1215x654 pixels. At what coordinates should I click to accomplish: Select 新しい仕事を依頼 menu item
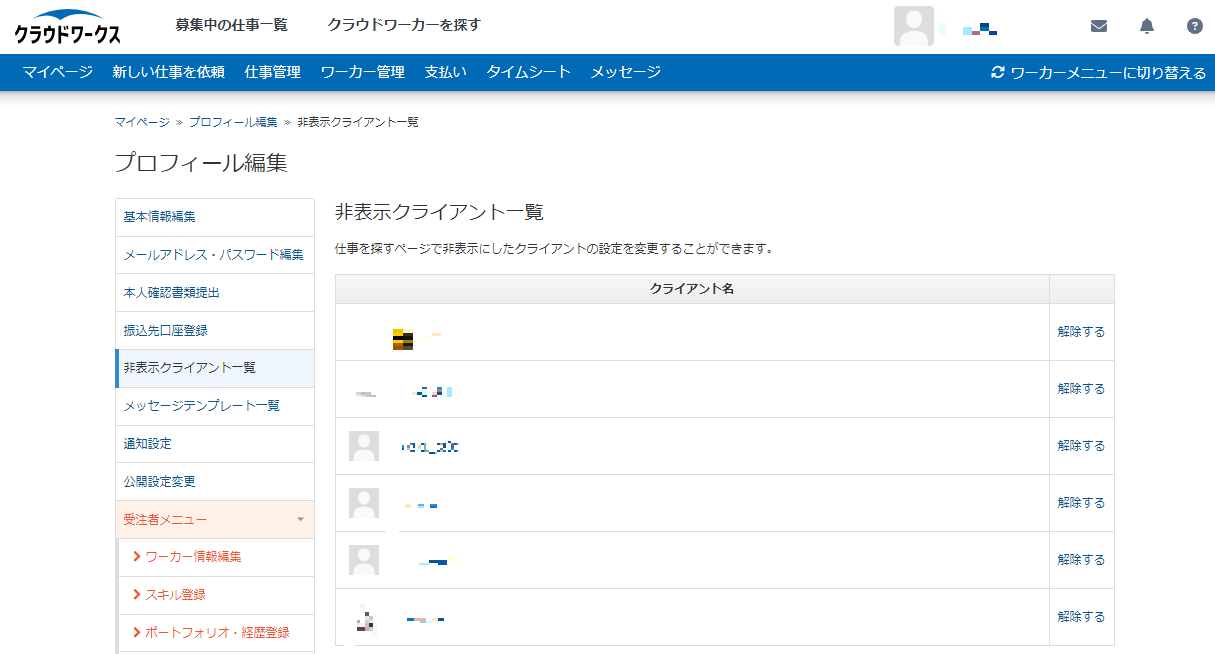(x=168, y=72)
